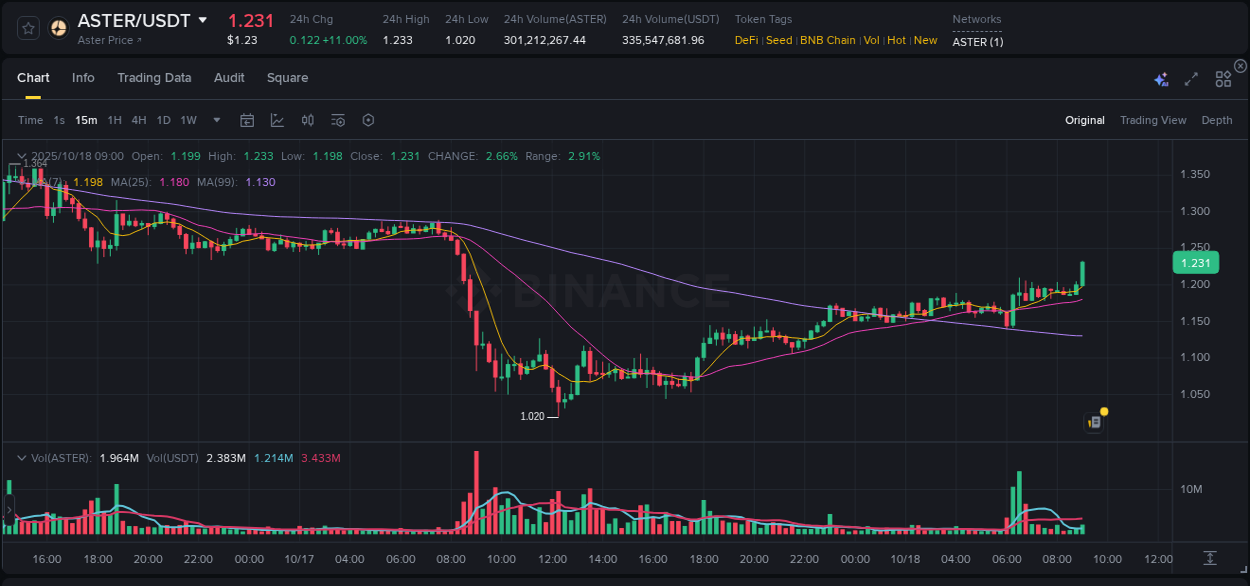Collapse the main price chart chevron
The width and height of the screenshot is (1250, 586).
21,156
